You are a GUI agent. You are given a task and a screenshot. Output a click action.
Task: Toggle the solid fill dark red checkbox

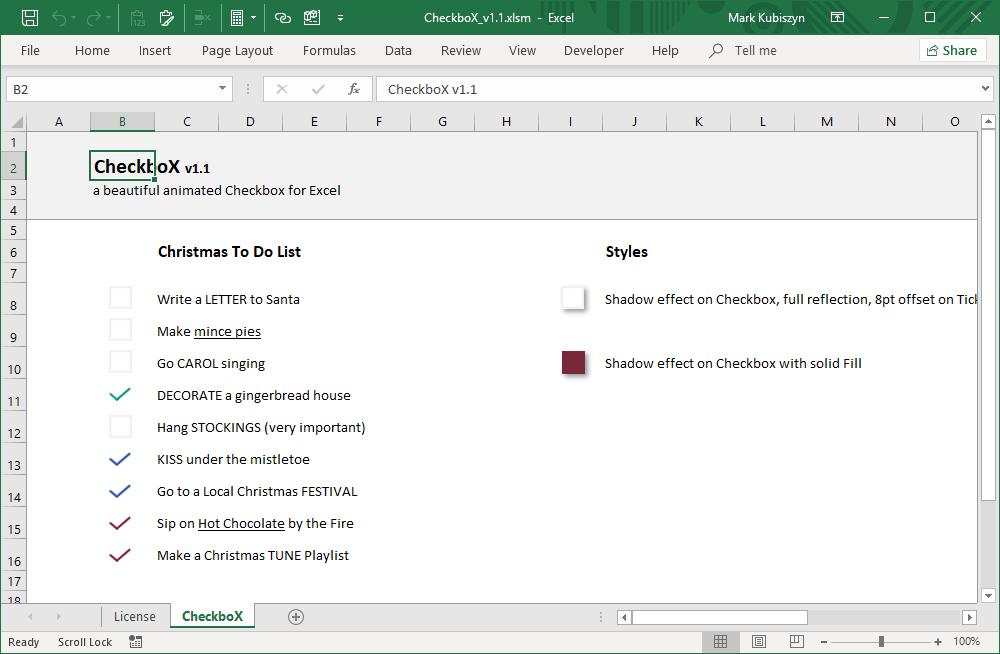(573, 363)
